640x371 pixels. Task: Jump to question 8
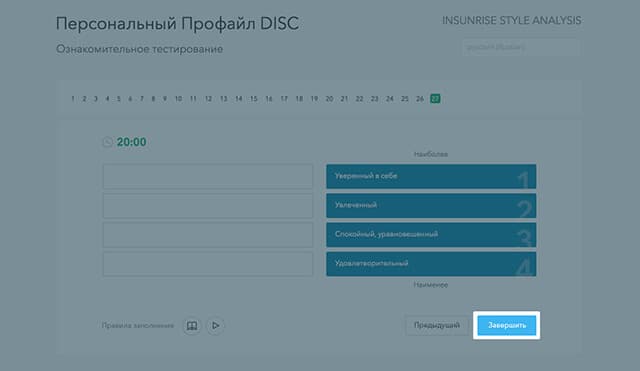153,99
